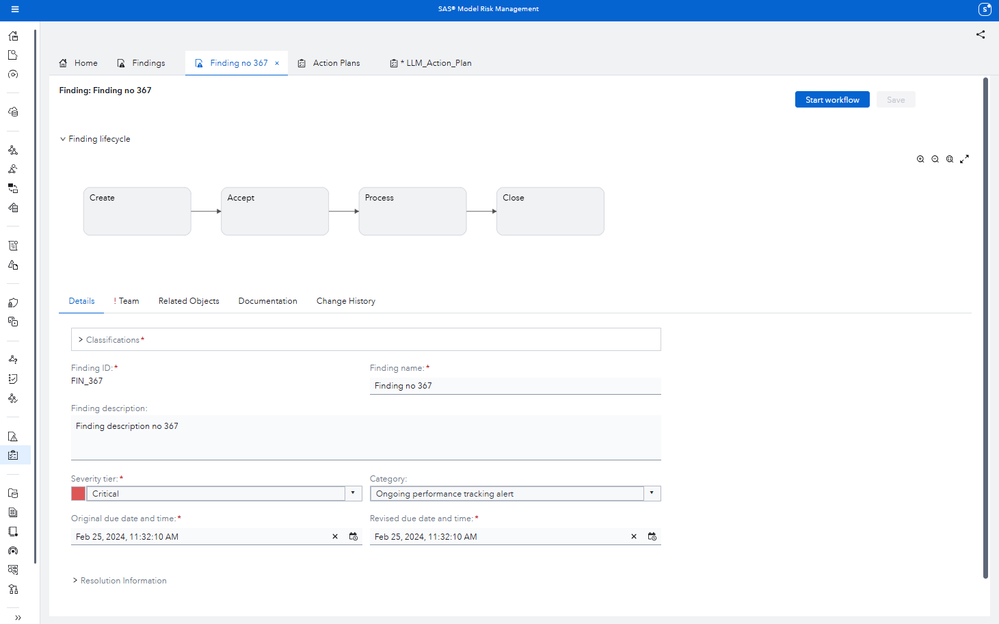Viewport: 999px width, 624px height.
Task: Open the Severity tier dropdown arrow
Action: pyautogui.click(x=353, y=493)
